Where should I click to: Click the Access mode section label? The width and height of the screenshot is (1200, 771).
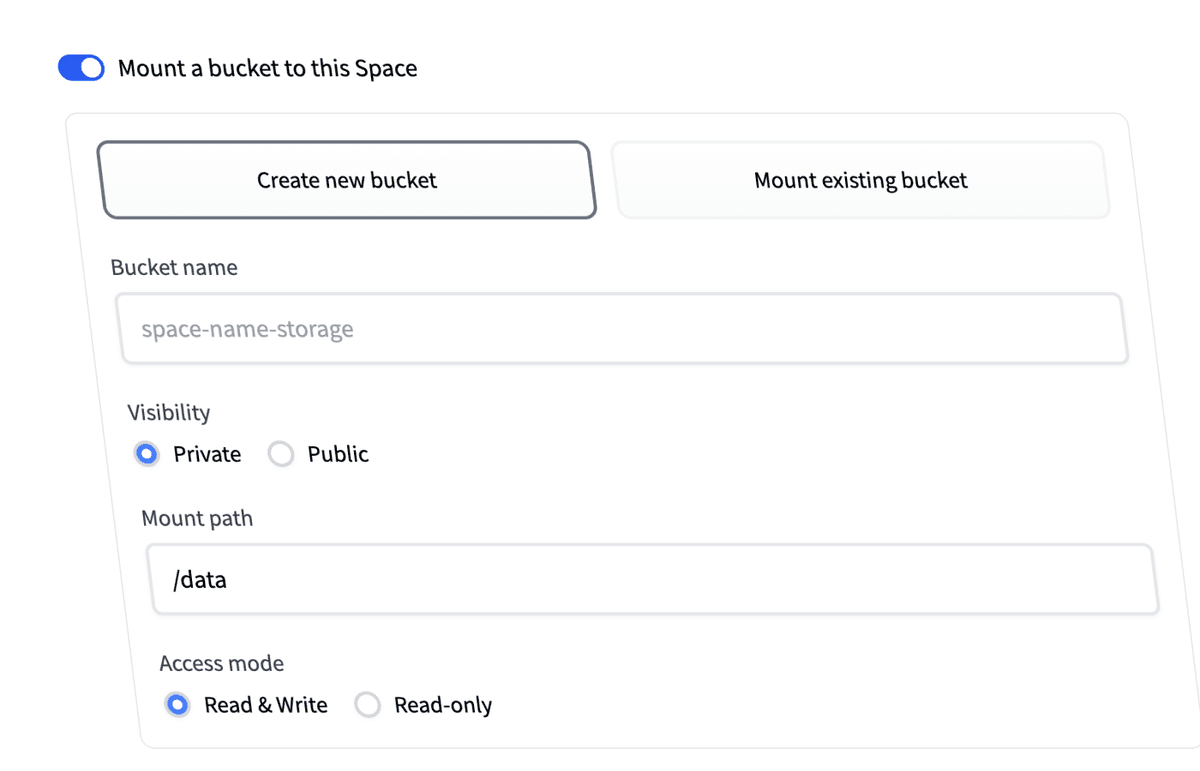click(x=221, y=663)
